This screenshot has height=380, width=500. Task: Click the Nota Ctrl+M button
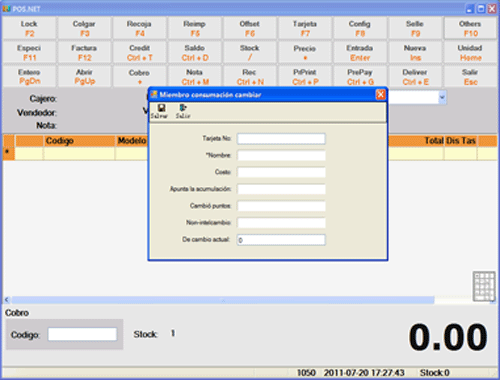click(195, 77)
